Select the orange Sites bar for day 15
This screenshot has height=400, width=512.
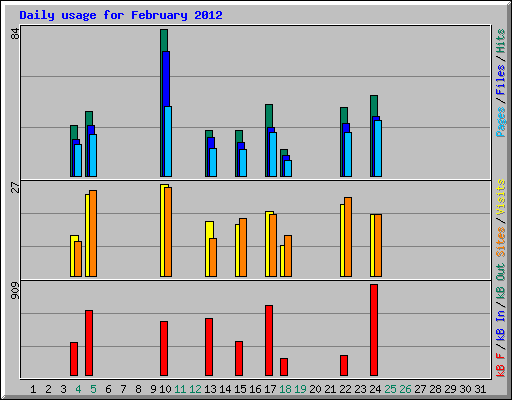click(243, 247)
